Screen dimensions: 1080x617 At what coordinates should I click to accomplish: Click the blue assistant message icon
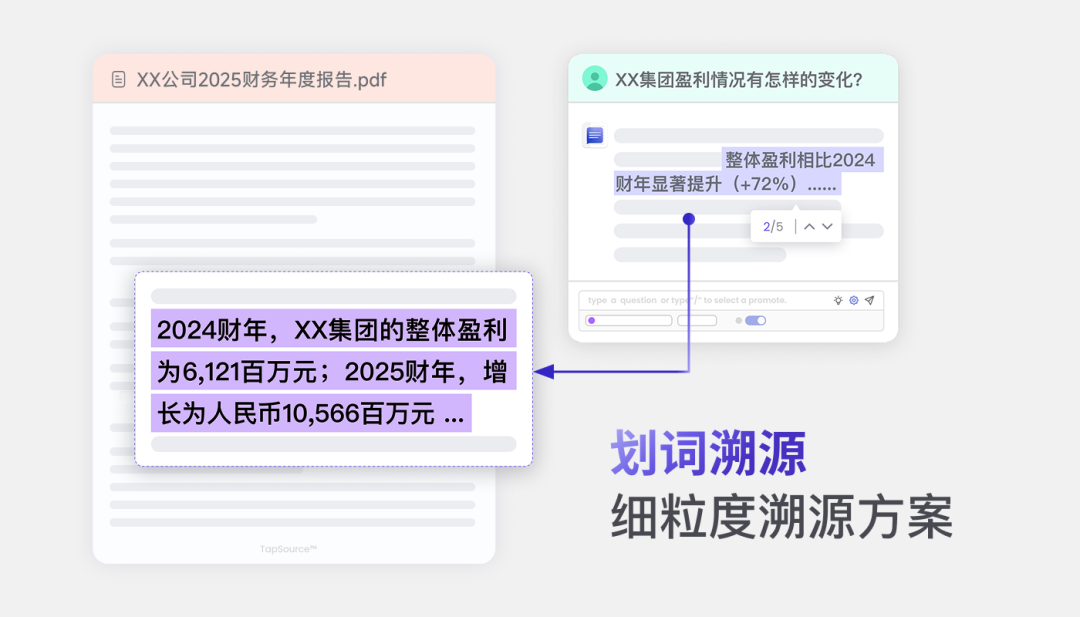595,136
